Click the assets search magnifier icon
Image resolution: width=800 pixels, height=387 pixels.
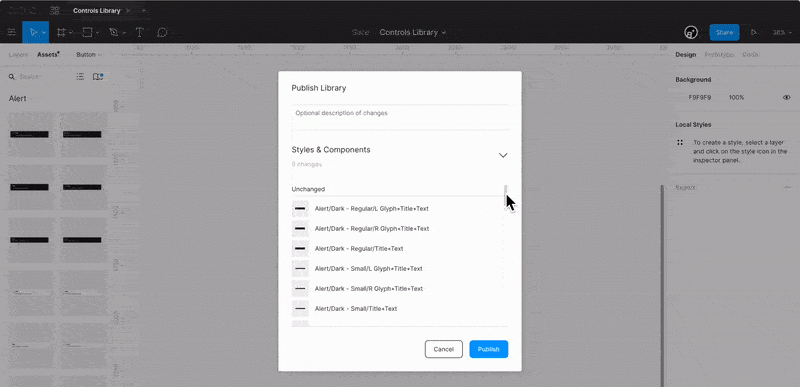[x=12, y=76]
